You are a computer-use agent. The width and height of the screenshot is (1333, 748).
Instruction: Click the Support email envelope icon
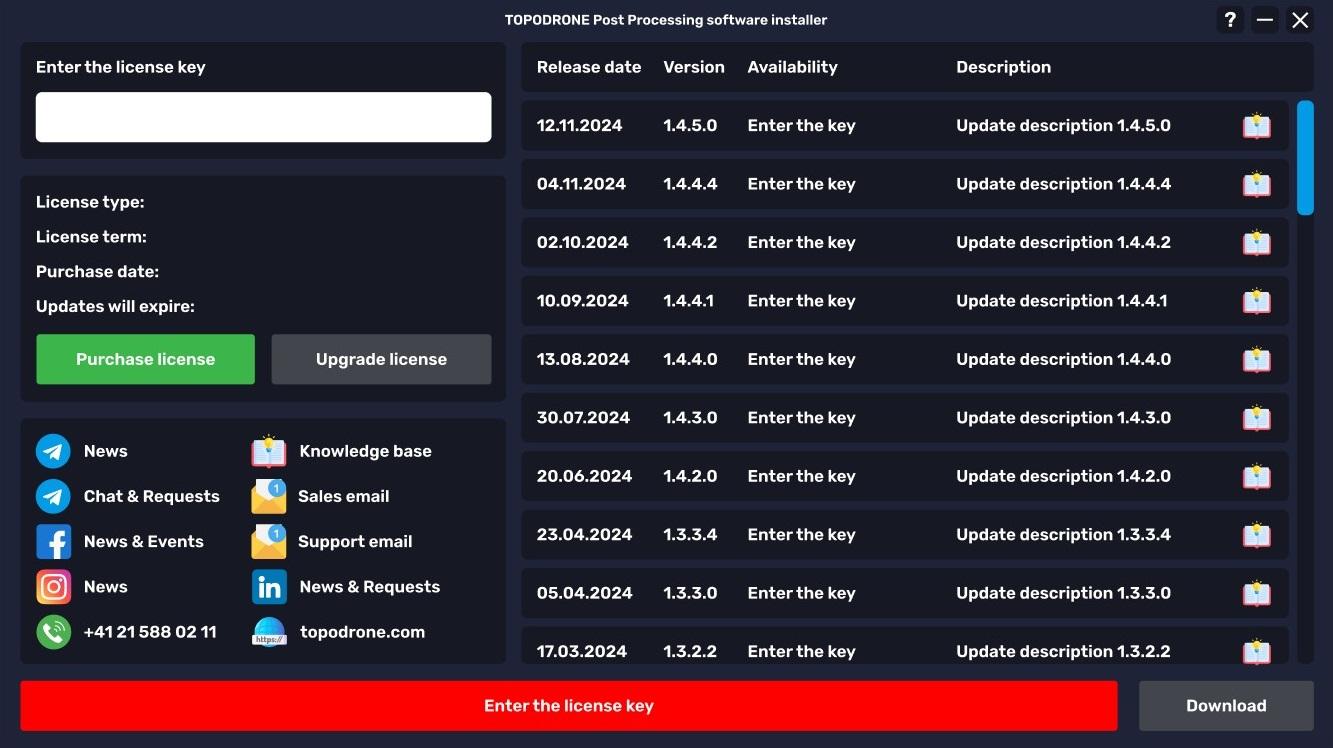coord(269,542)
